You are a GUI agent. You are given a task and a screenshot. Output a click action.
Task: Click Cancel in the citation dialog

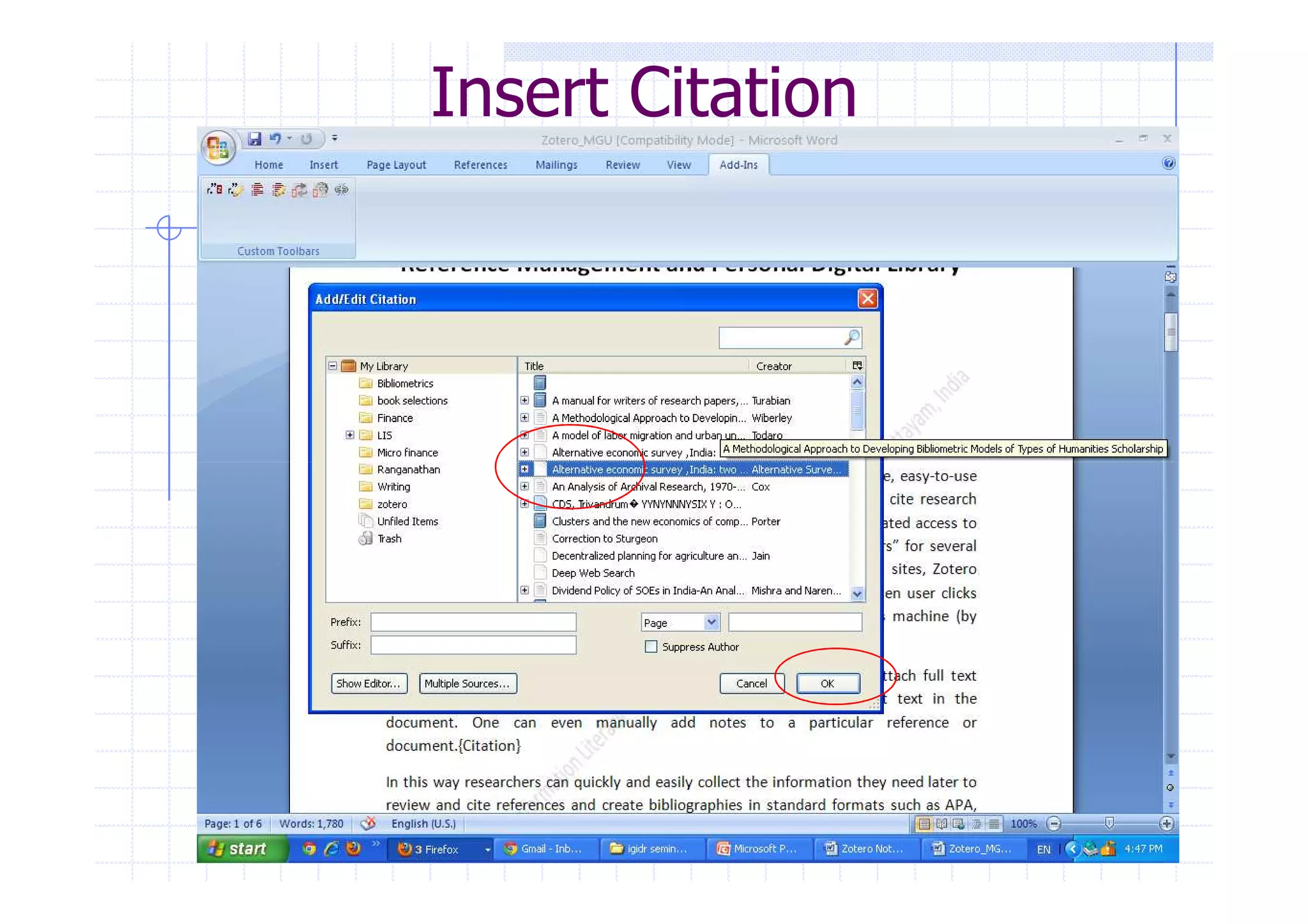(751, 683)
